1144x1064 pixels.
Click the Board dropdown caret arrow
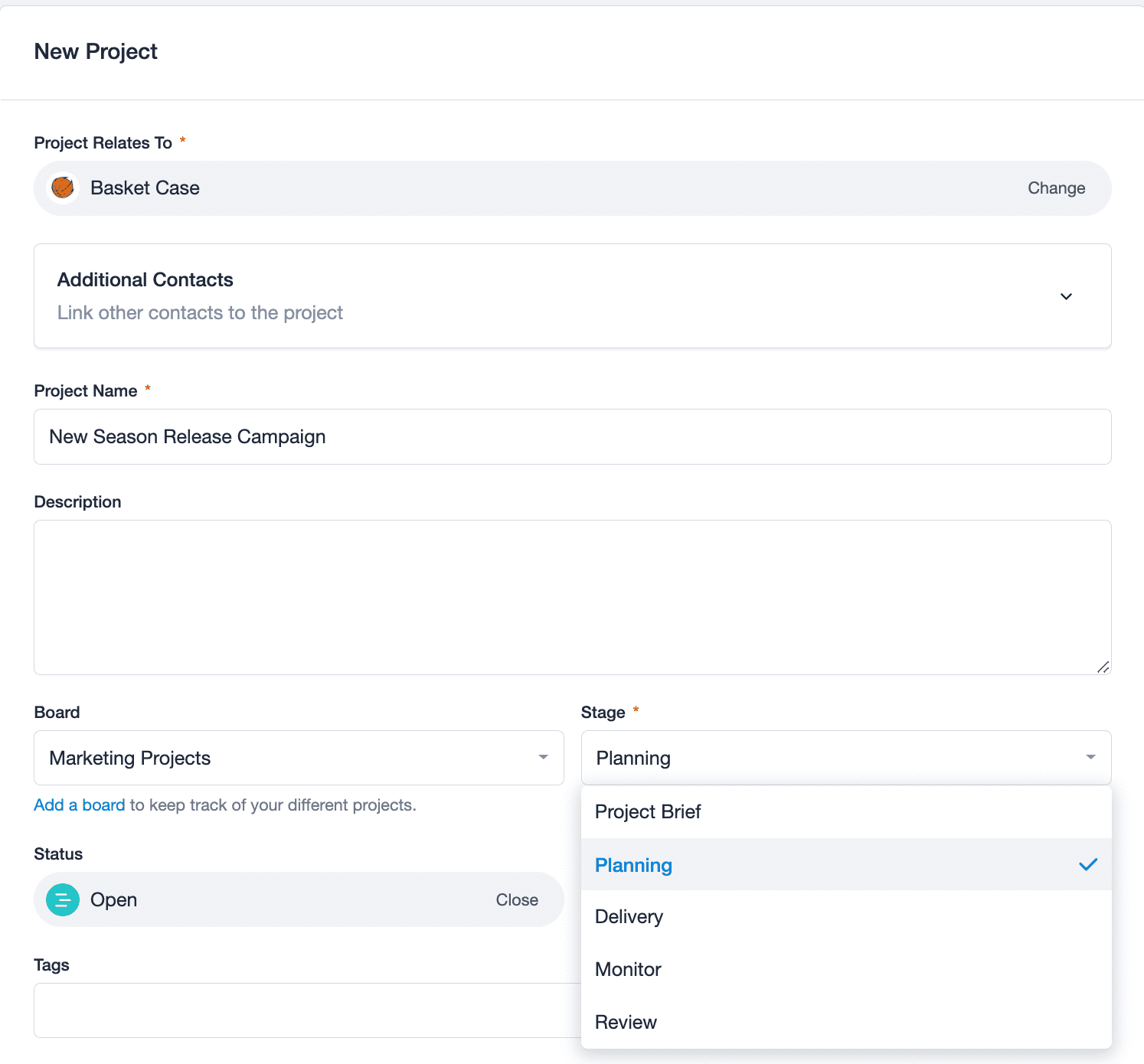(x=543, y=757)
